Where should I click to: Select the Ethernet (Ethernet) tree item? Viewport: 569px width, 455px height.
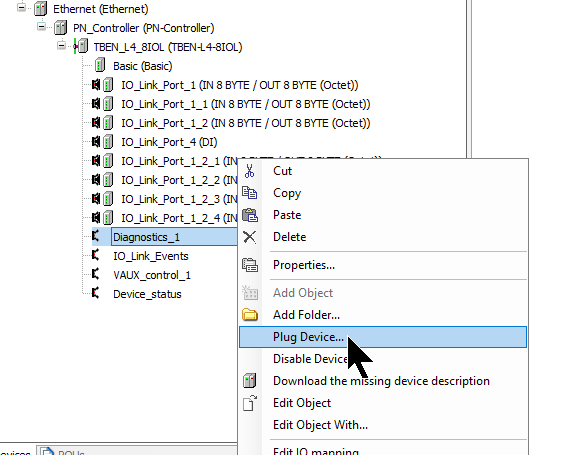101,9
